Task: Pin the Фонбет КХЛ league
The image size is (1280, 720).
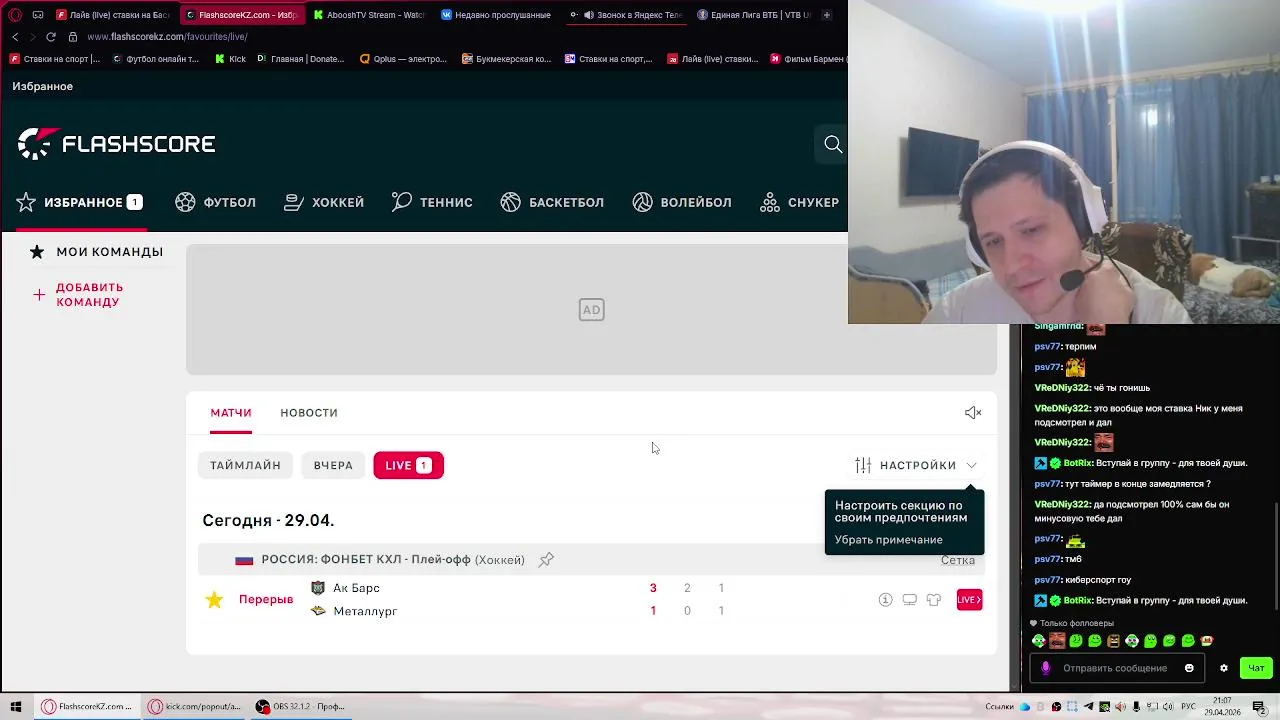Action: pos(546,560)
